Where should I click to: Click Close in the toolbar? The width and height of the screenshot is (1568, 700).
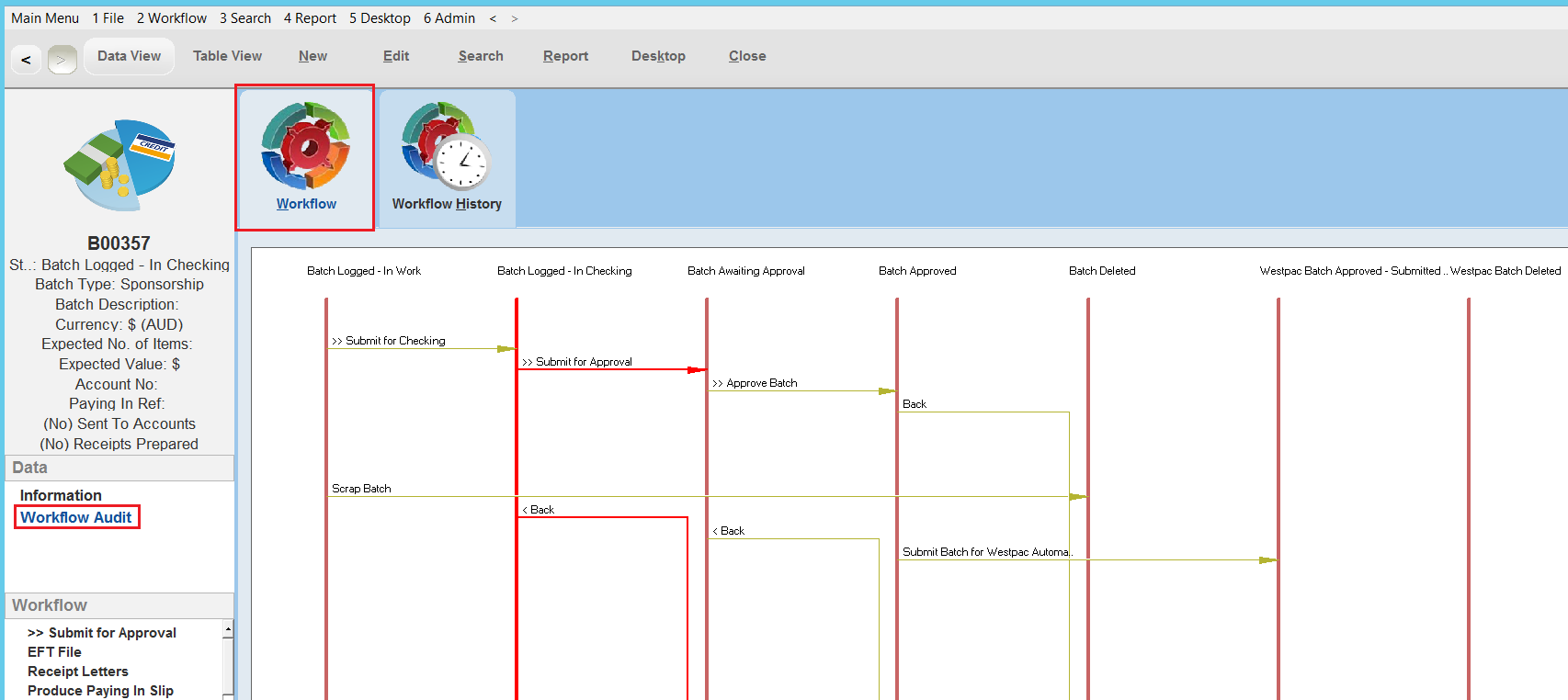pos(747,56)
